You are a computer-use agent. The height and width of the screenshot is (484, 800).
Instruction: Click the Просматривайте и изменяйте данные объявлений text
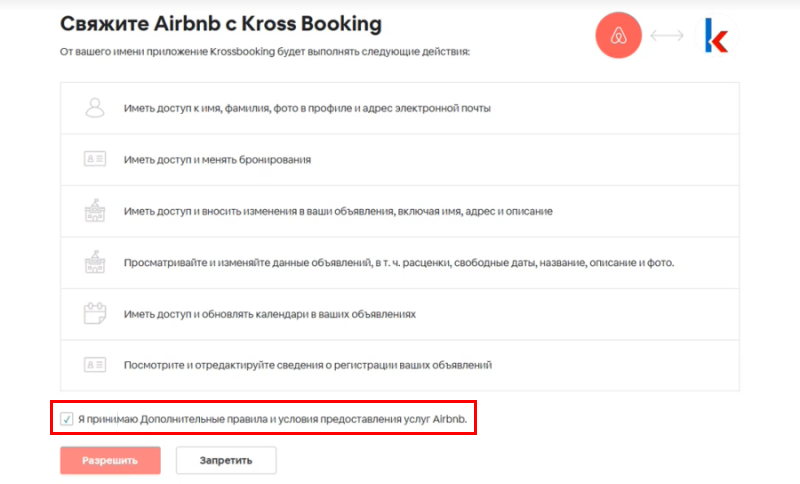(399, 263)
